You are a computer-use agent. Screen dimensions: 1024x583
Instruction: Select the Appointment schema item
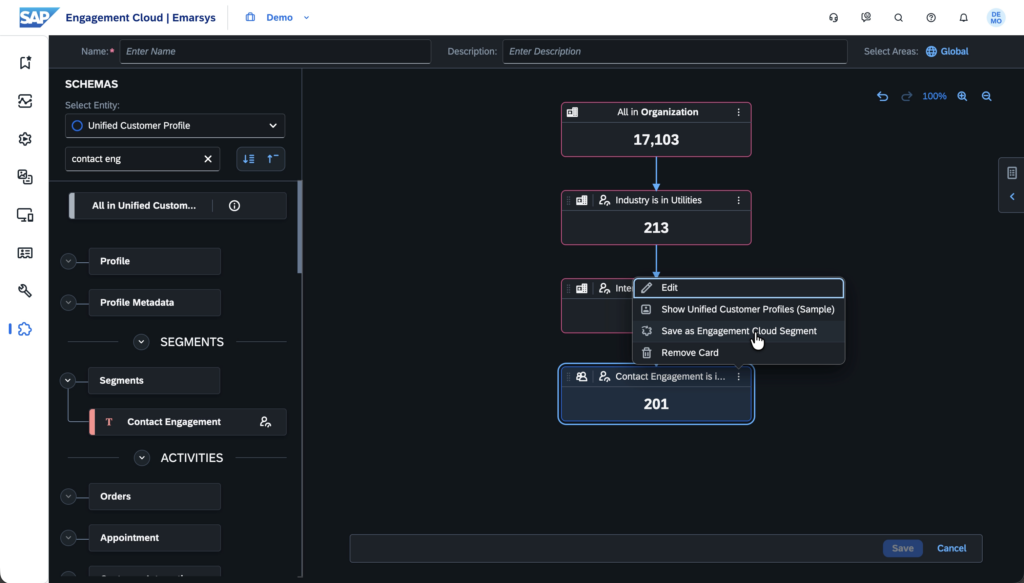point(155,538)
